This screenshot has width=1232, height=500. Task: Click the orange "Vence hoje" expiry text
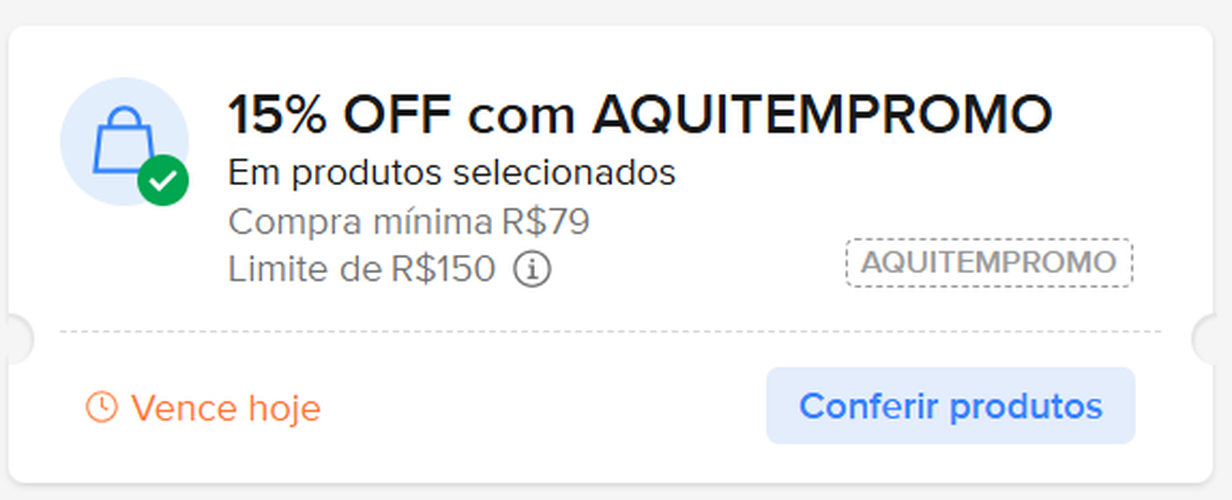pos(225,408)
